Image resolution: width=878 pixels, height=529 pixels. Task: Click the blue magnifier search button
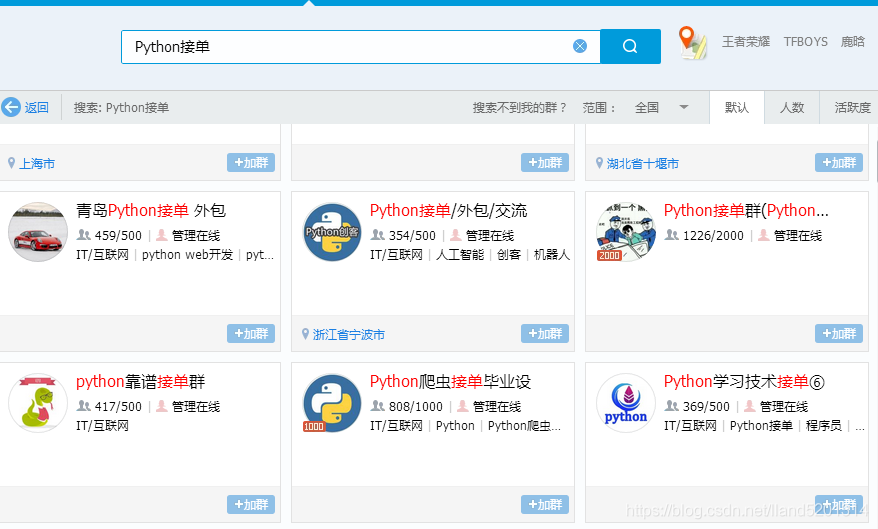(630, 46)
